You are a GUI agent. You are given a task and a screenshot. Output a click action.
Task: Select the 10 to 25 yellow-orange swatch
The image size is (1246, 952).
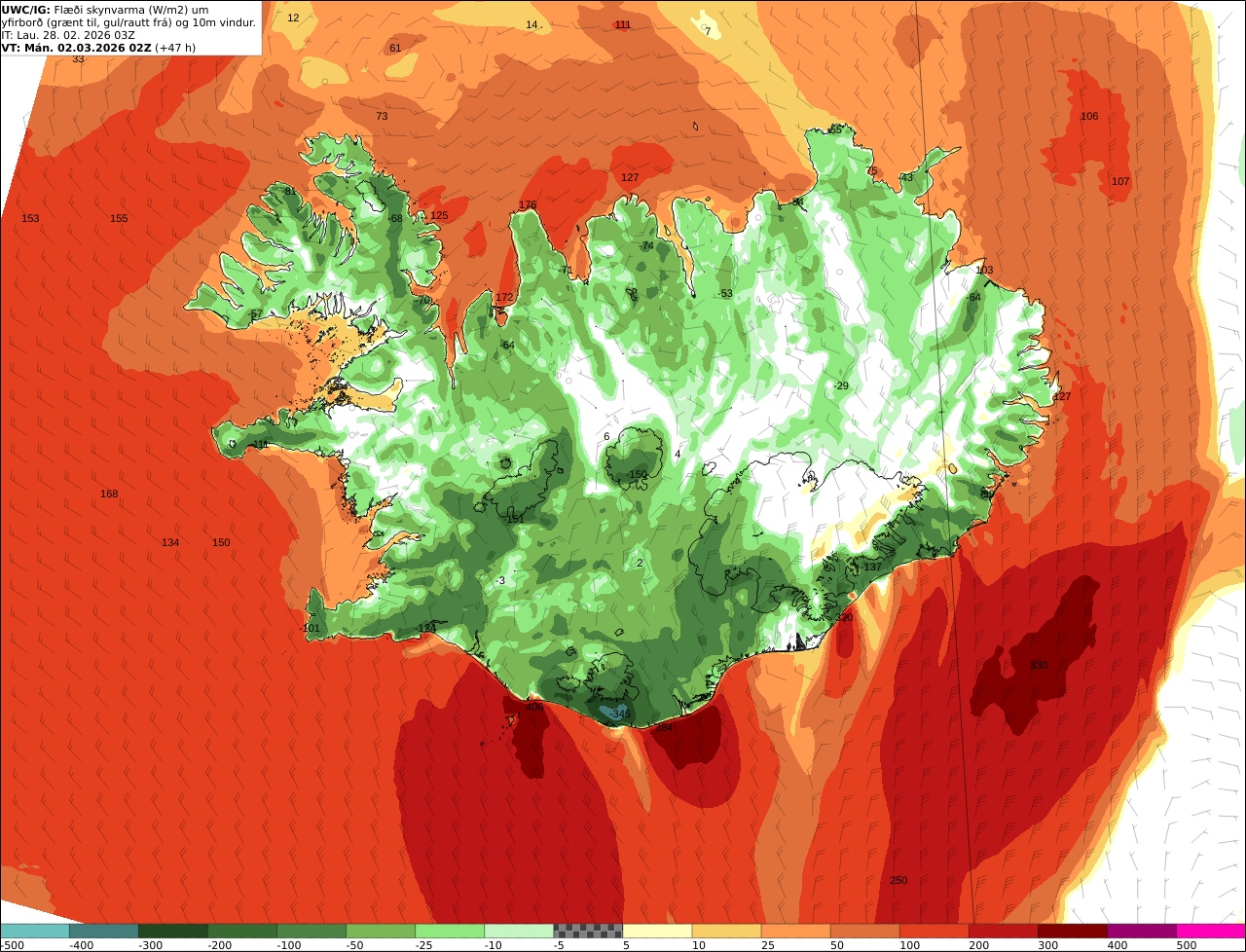pos(726,931)
